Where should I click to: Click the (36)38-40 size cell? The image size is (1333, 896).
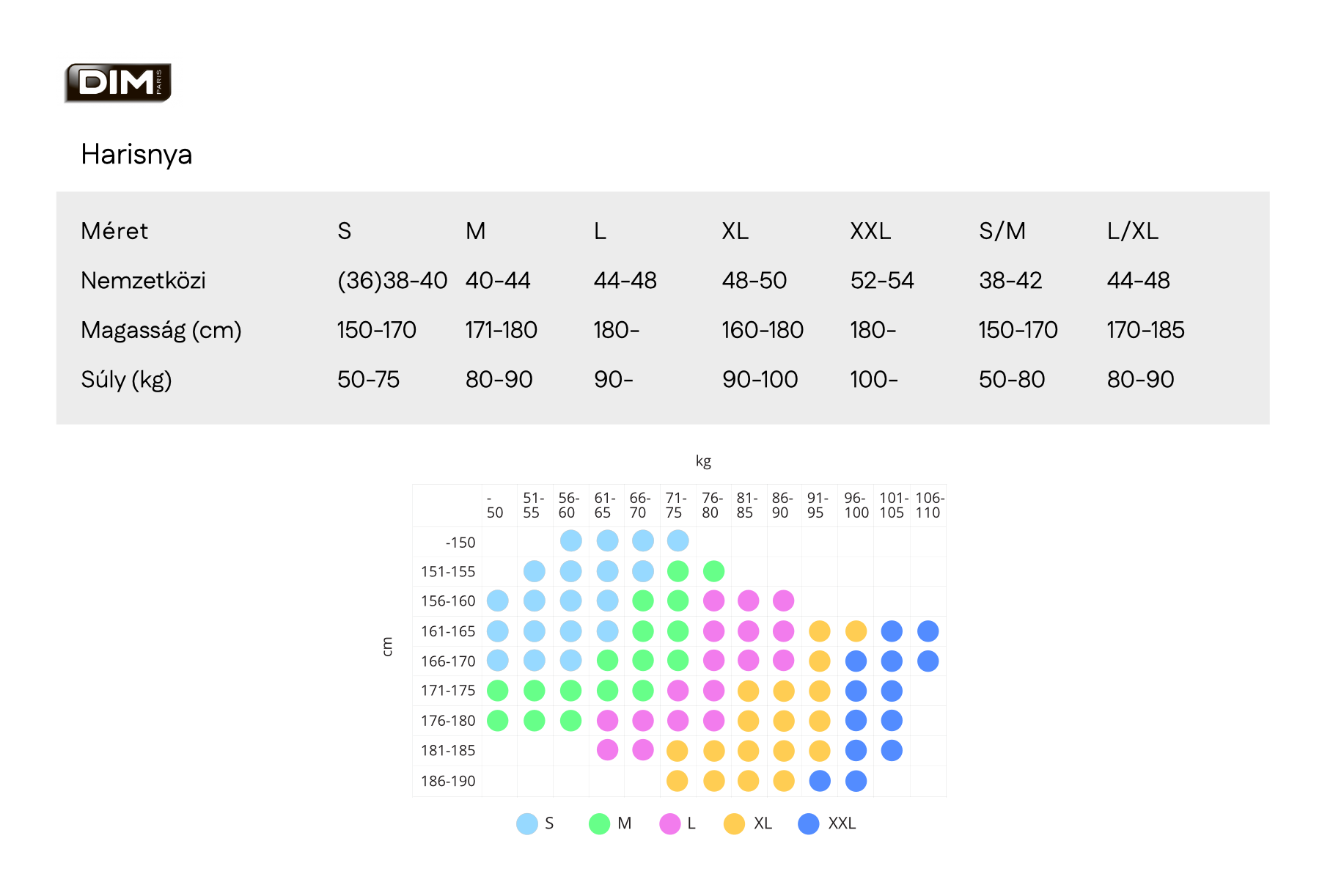(x=392, y=280)
